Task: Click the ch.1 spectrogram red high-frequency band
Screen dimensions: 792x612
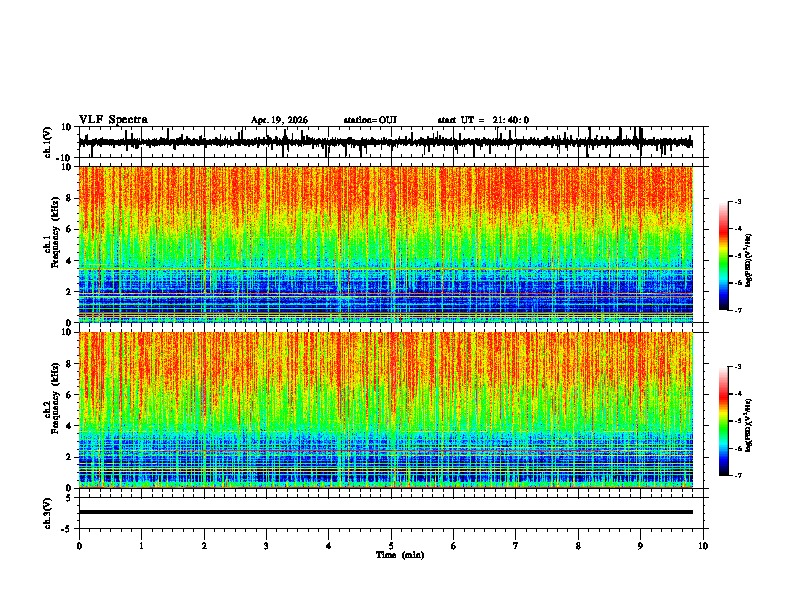Action: coord(385,192)
